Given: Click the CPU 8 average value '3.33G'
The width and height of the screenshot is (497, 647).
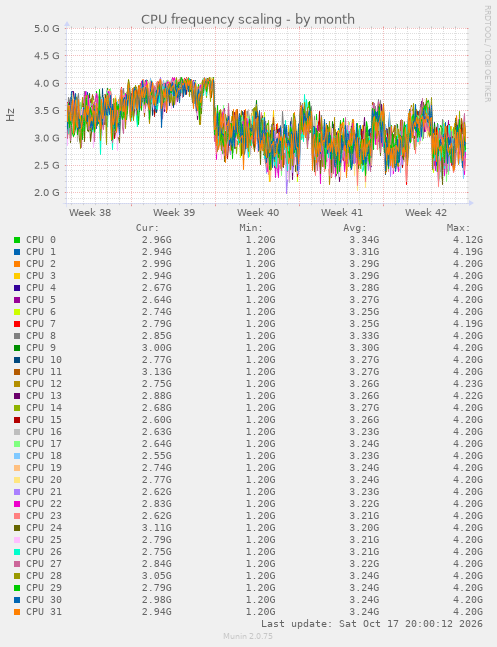Looking at the screenshot, I should pyautogui.click(x=364, y=335).
